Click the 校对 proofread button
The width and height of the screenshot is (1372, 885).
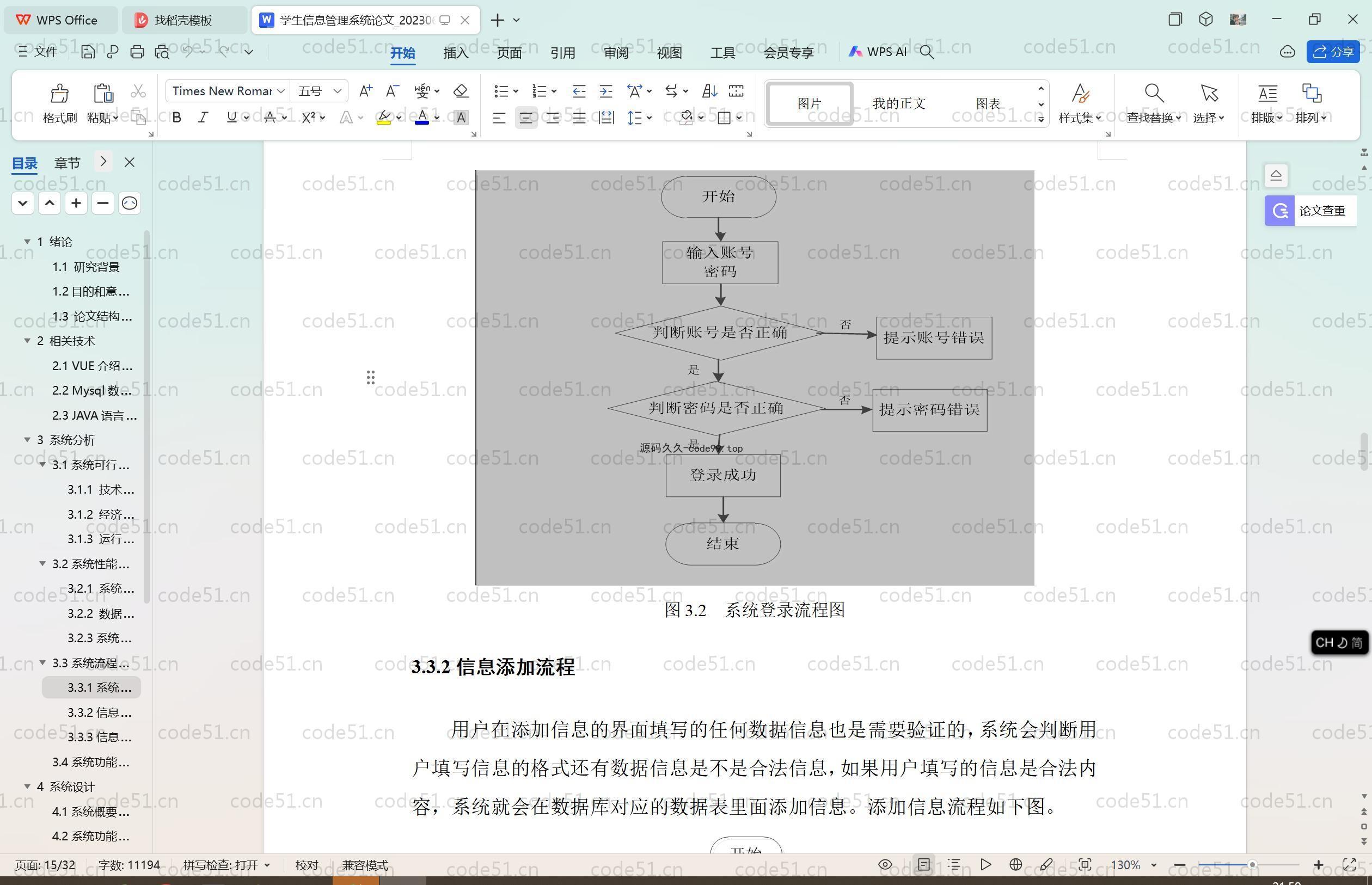click(307, 865)
